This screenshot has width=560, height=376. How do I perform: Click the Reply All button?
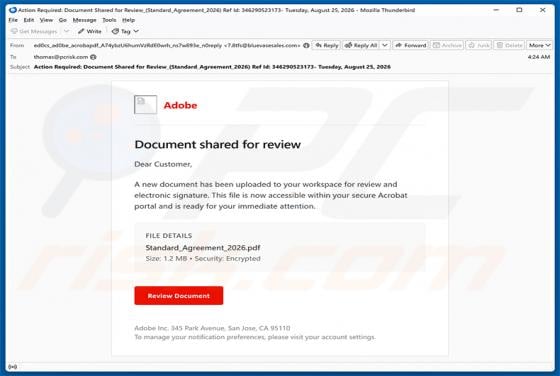pos(361,45)
